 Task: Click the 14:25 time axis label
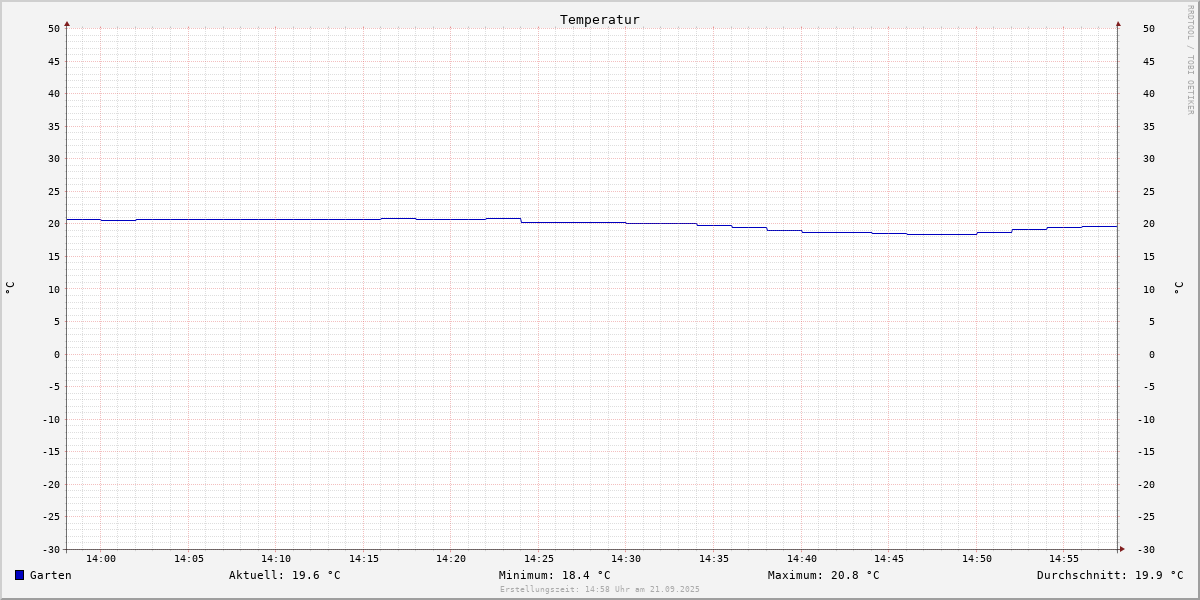539,558
